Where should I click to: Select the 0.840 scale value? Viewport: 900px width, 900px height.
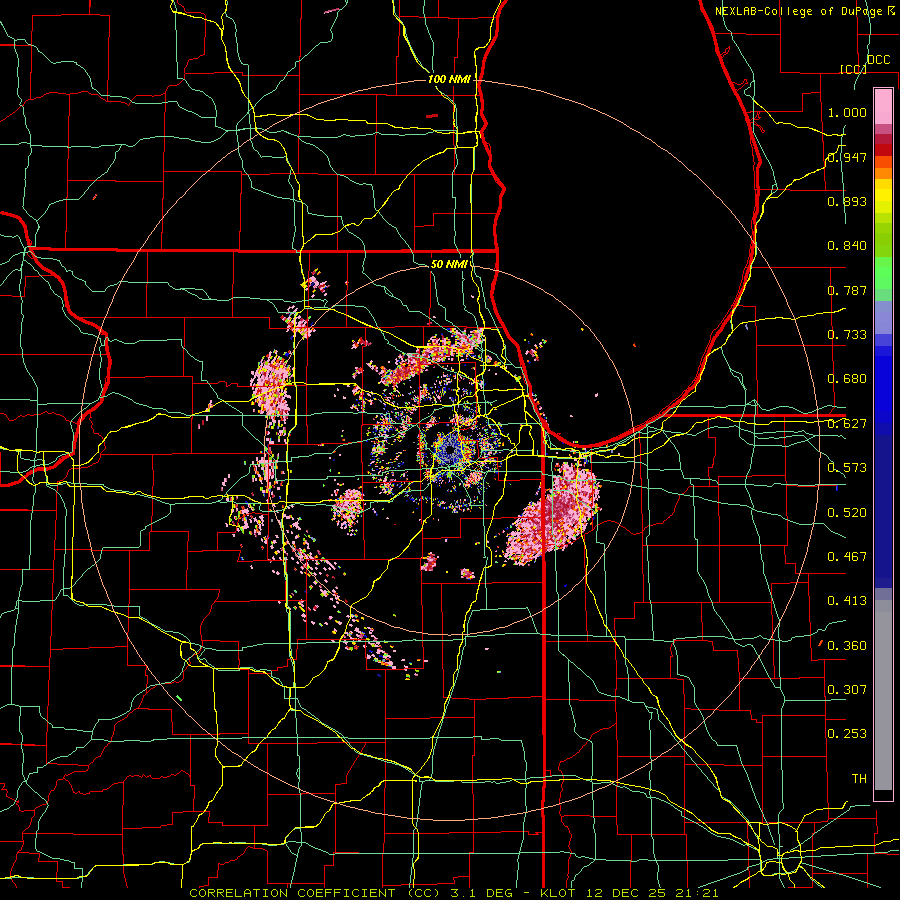847,246
